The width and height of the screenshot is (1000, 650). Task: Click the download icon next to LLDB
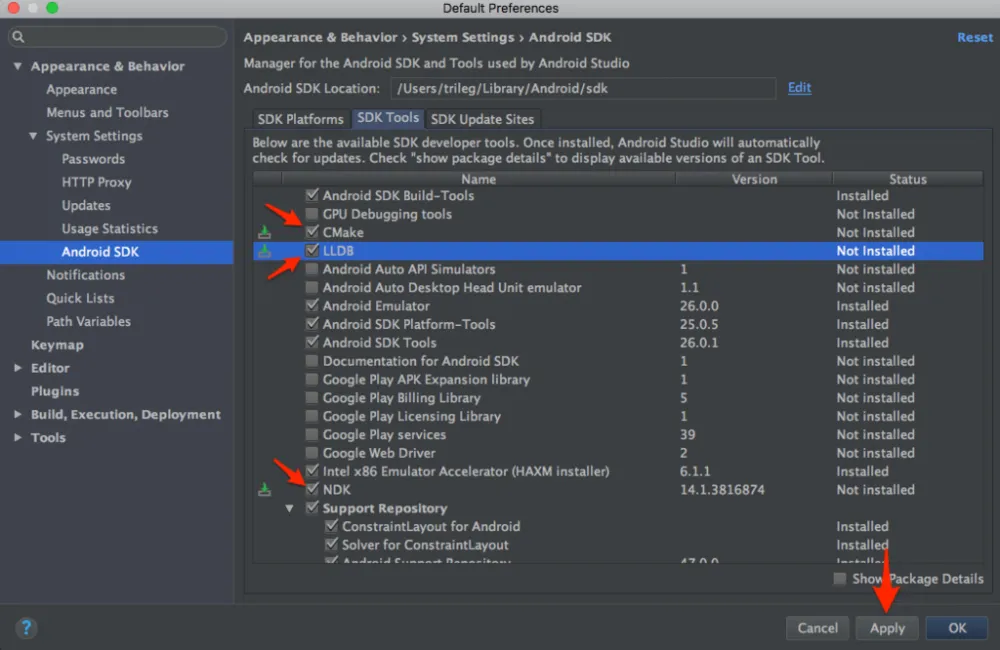coord(264,251)
